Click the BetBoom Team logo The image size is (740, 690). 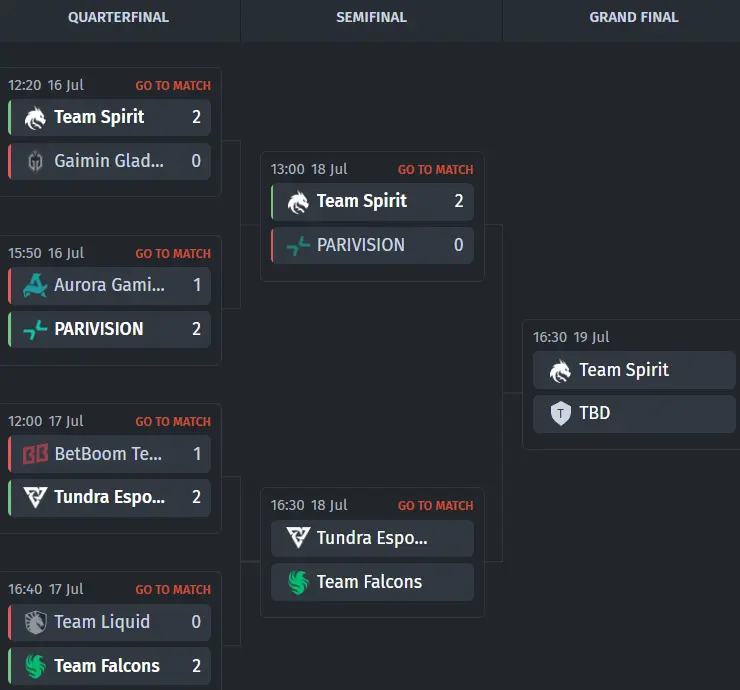click(35, 454)
